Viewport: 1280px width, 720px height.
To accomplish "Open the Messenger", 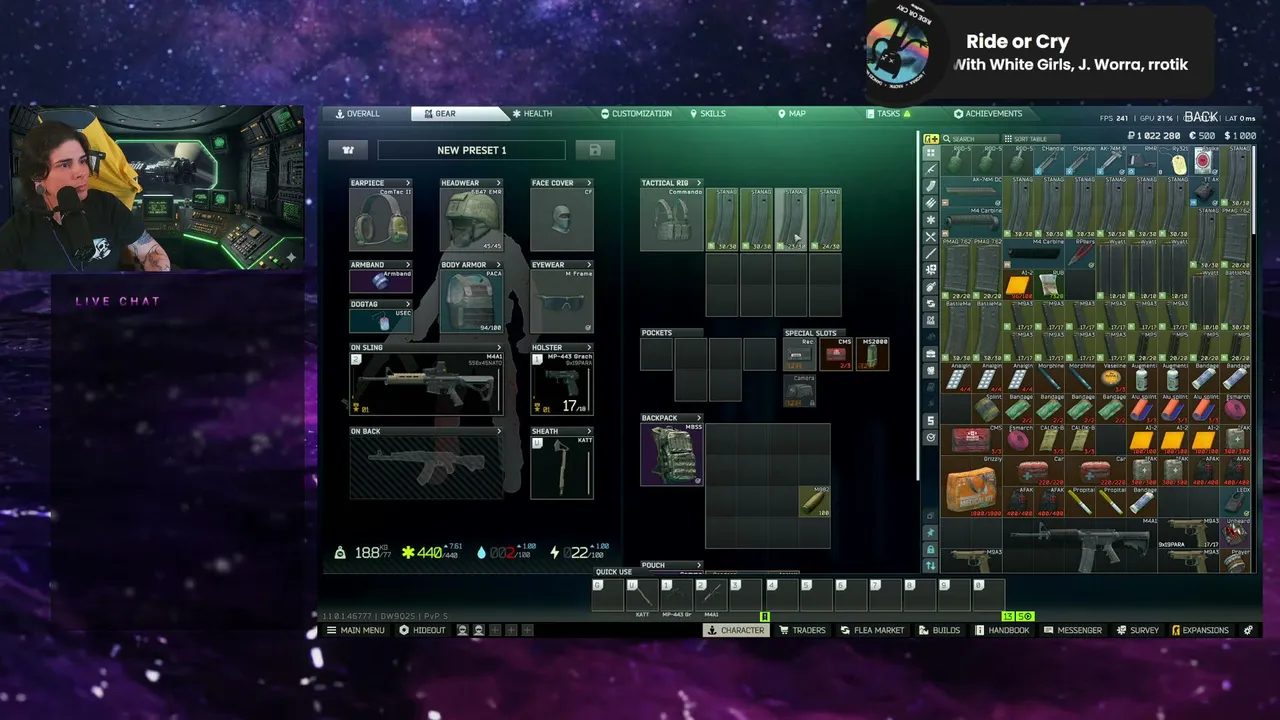I will tap(1073, 630).
